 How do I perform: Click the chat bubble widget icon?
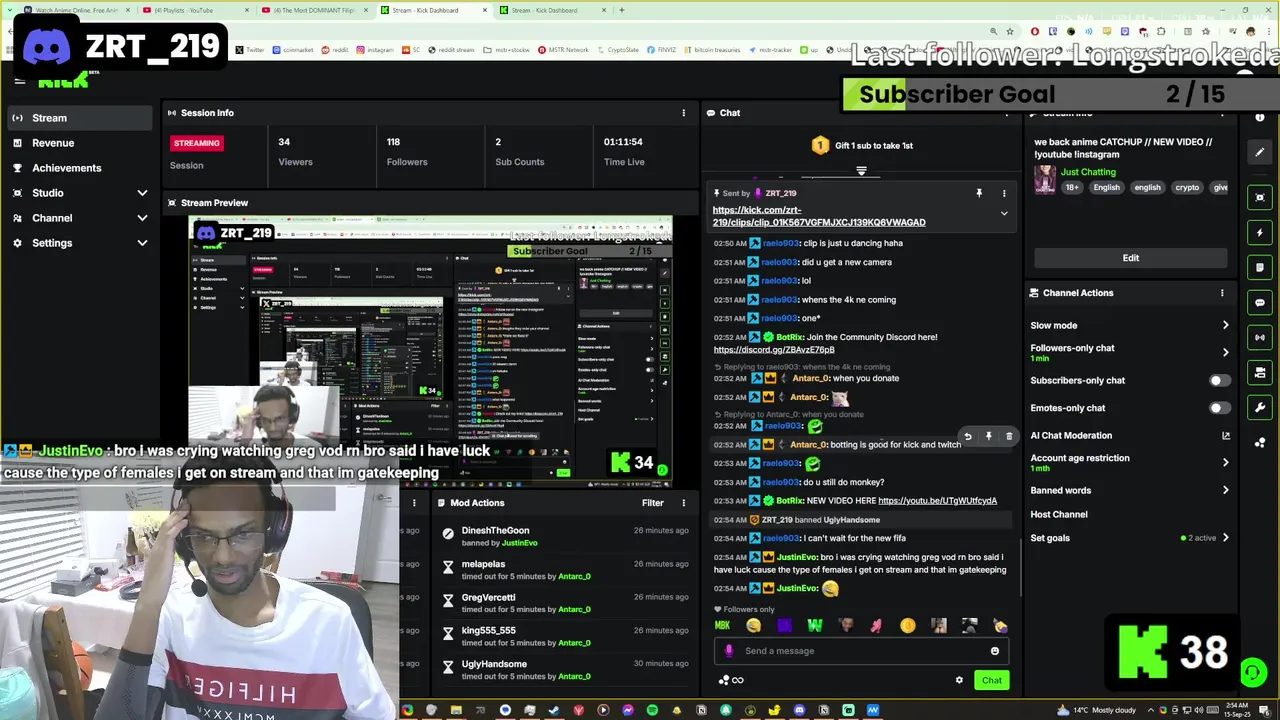pyautogui.click(x=1260, y=302)
